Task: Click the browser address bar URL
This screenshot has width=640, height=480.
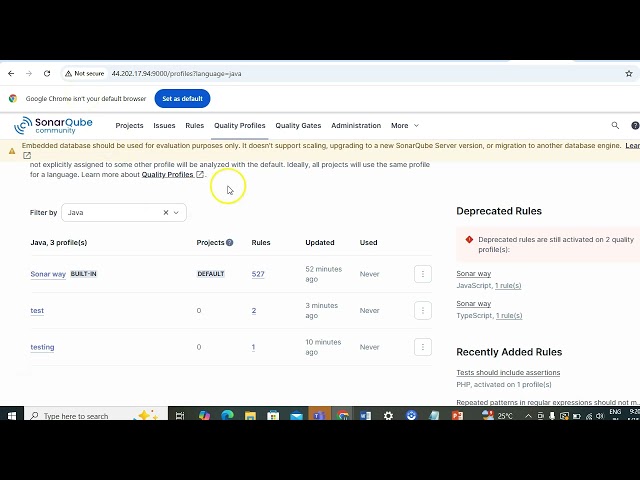Action: (x=176, y=73)
